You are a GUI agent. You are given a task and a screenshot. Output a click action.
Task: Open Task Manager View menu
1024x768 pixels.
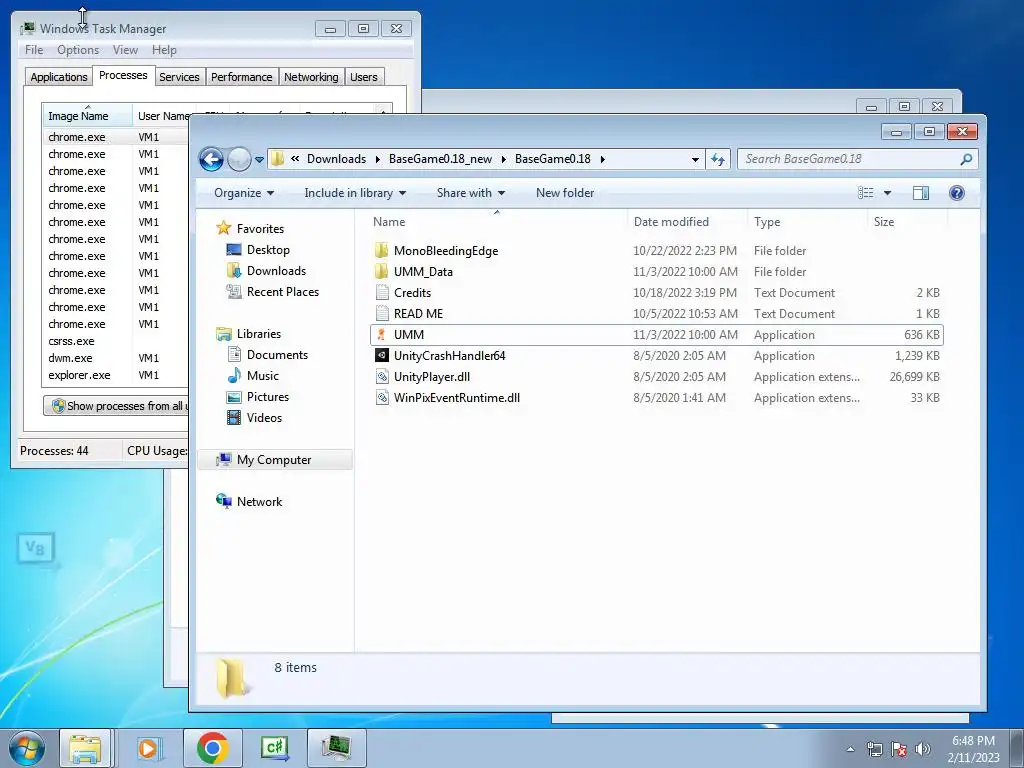click(125, 50)
